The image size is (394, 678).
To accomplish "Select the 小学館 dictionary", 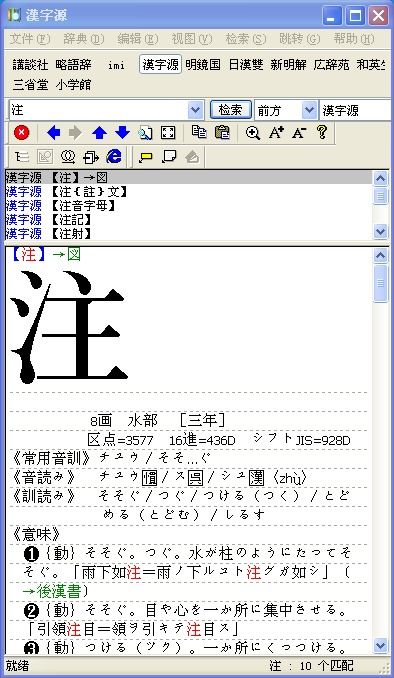I will click(x=74, y=85).
